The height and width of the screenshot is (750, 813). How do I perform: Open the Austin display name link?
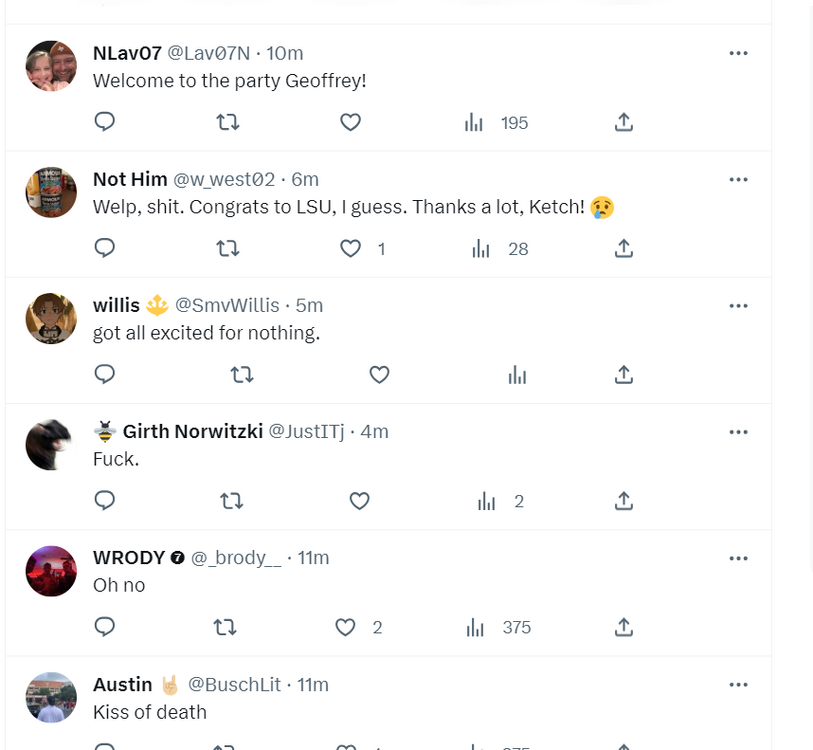click(123, 684)
